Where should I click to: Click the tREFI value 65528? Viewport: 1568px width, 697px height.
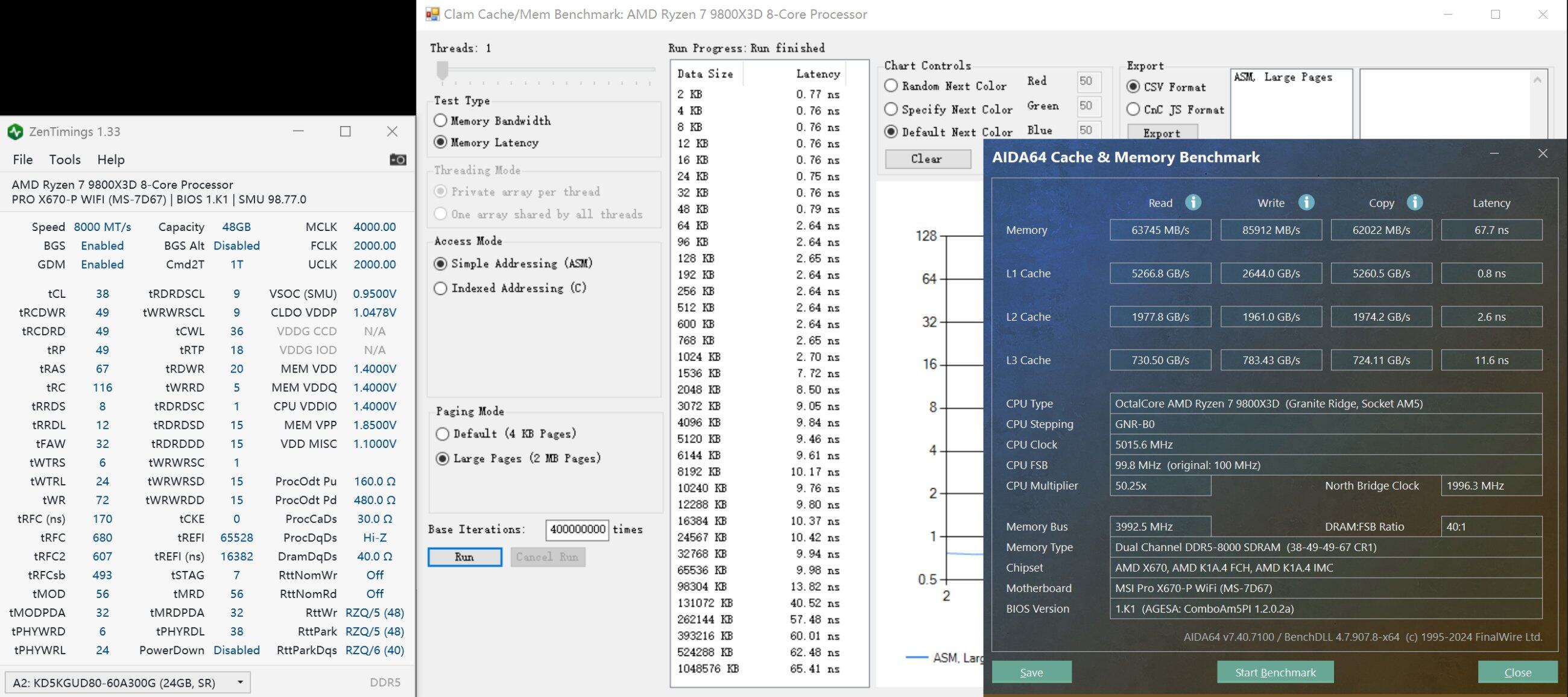[236, 538]
